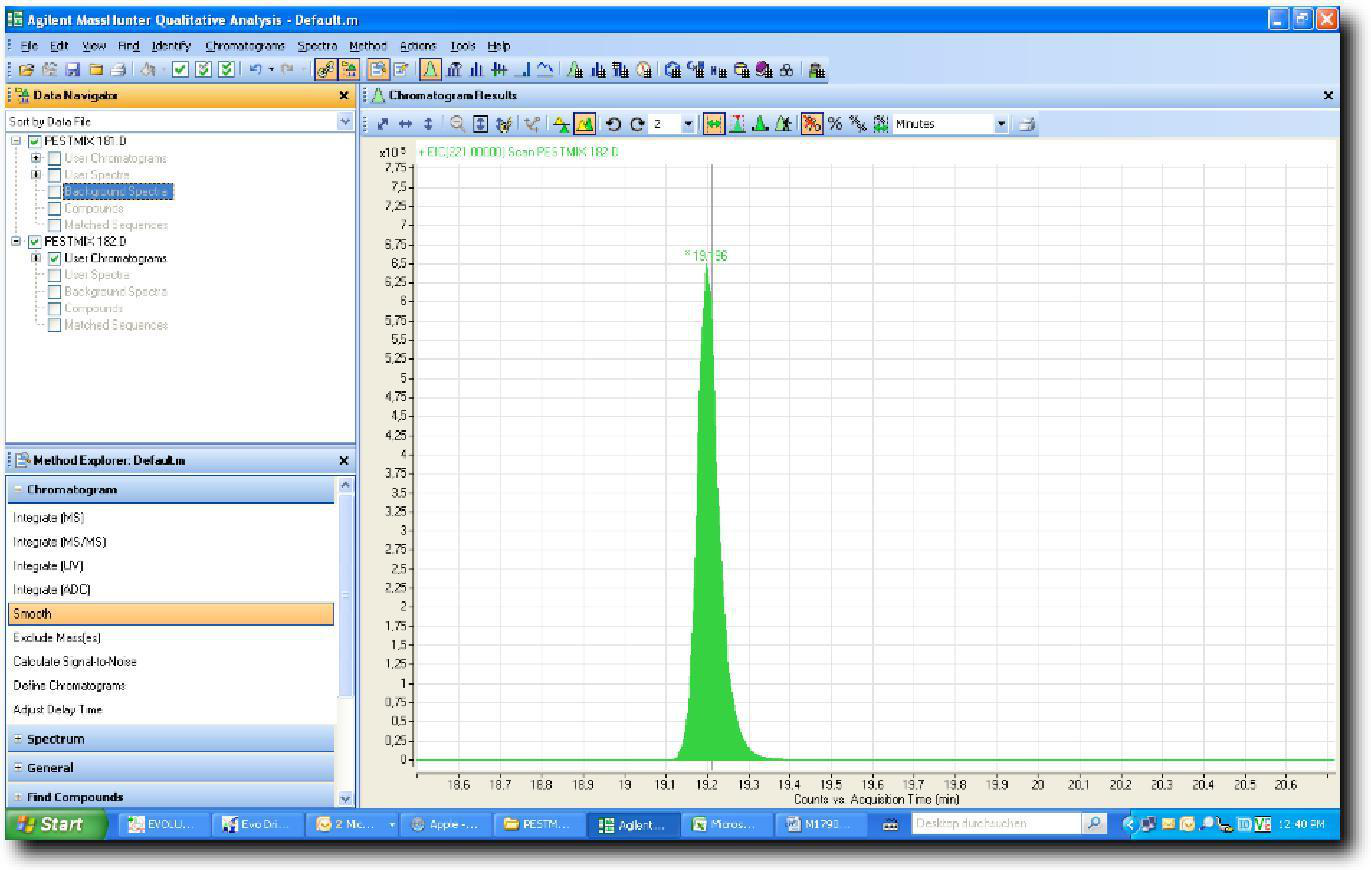Click the Print icon in main toolbar
Image resolution: width=1371 pixels, height=870 pixels.
click(x=119, y=70)
